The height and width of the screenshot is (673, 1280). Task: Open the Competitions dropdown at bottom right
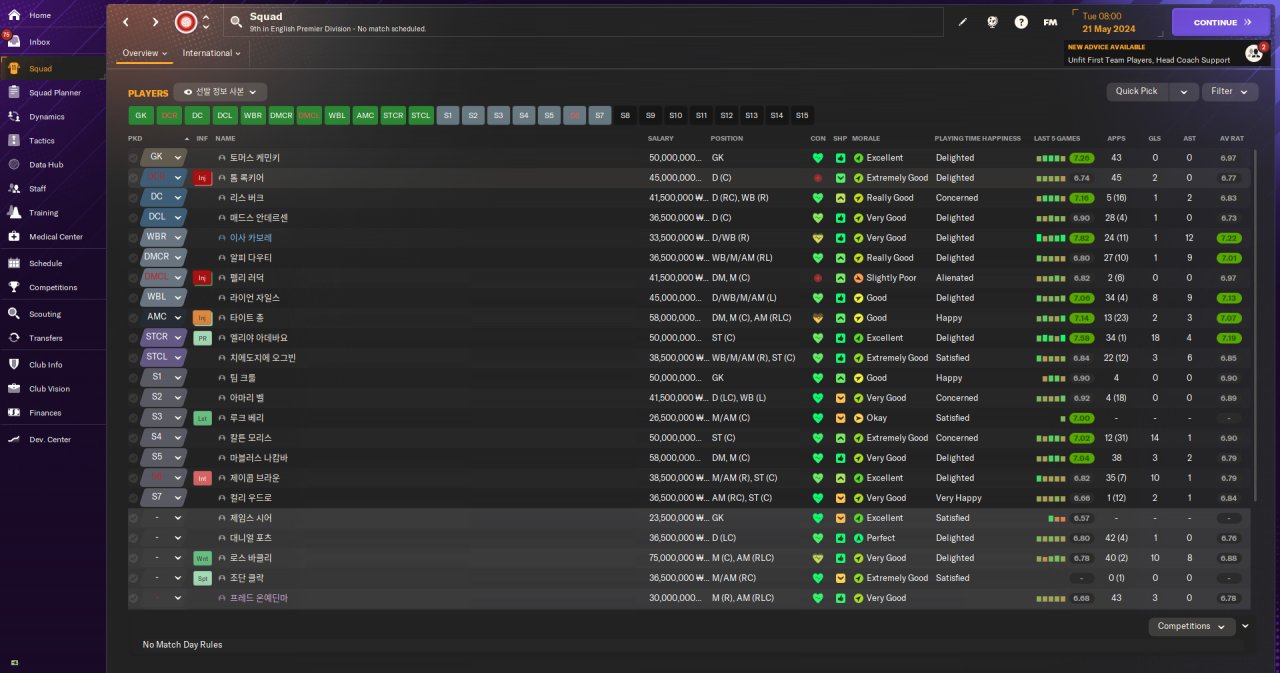pyautogui.click(x=1192, y=626)
